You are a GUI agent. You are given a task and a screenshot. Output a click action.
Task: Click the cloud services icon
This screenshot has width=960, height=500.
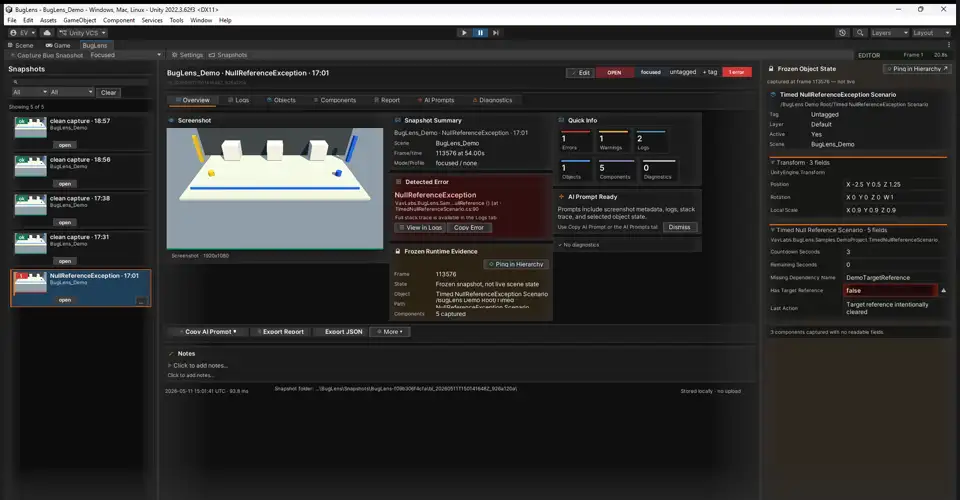coord(47,33)
